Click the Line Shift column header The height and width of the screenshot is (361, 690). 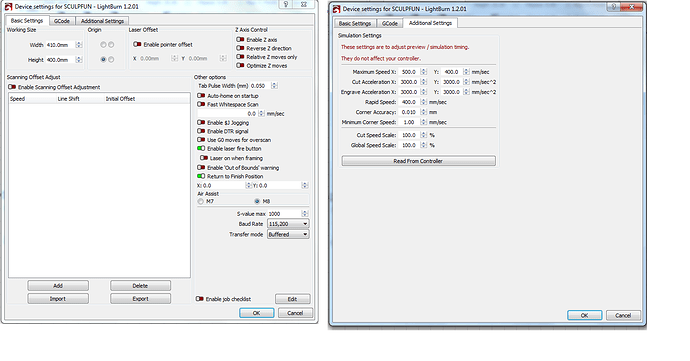pos(69,99)
